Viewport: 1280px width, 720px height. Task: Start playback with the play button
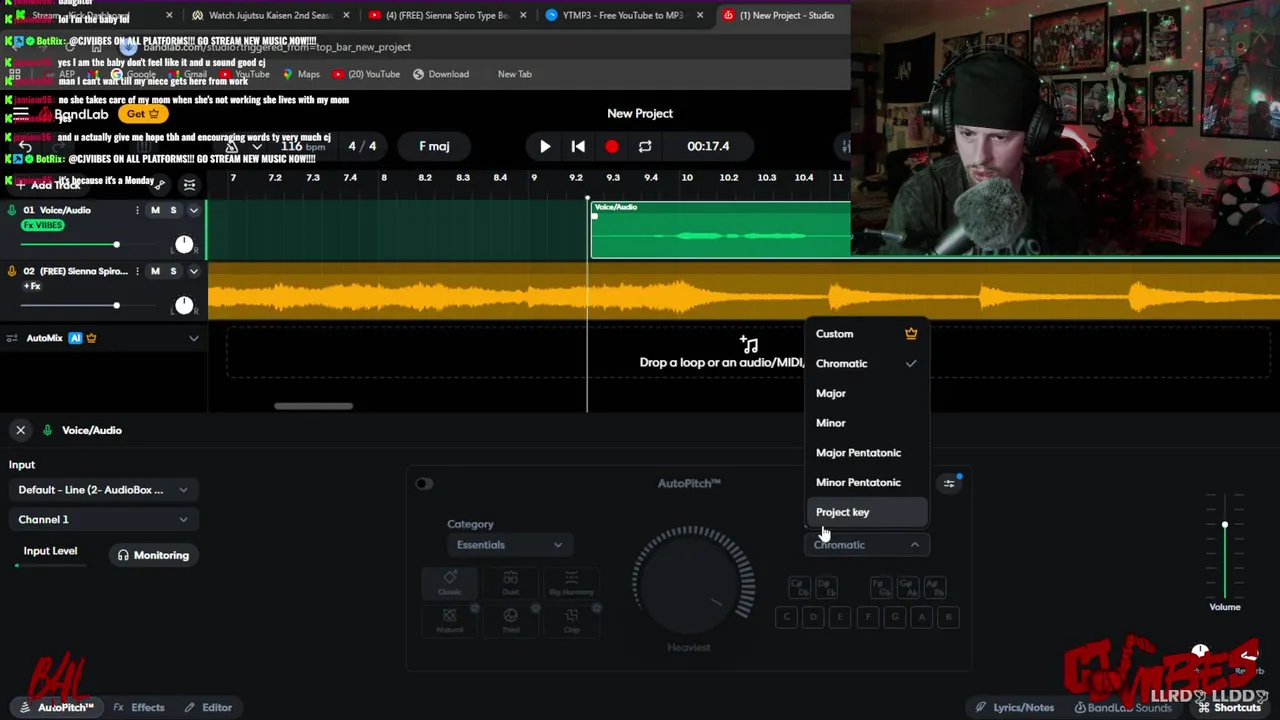coord(545,146)
